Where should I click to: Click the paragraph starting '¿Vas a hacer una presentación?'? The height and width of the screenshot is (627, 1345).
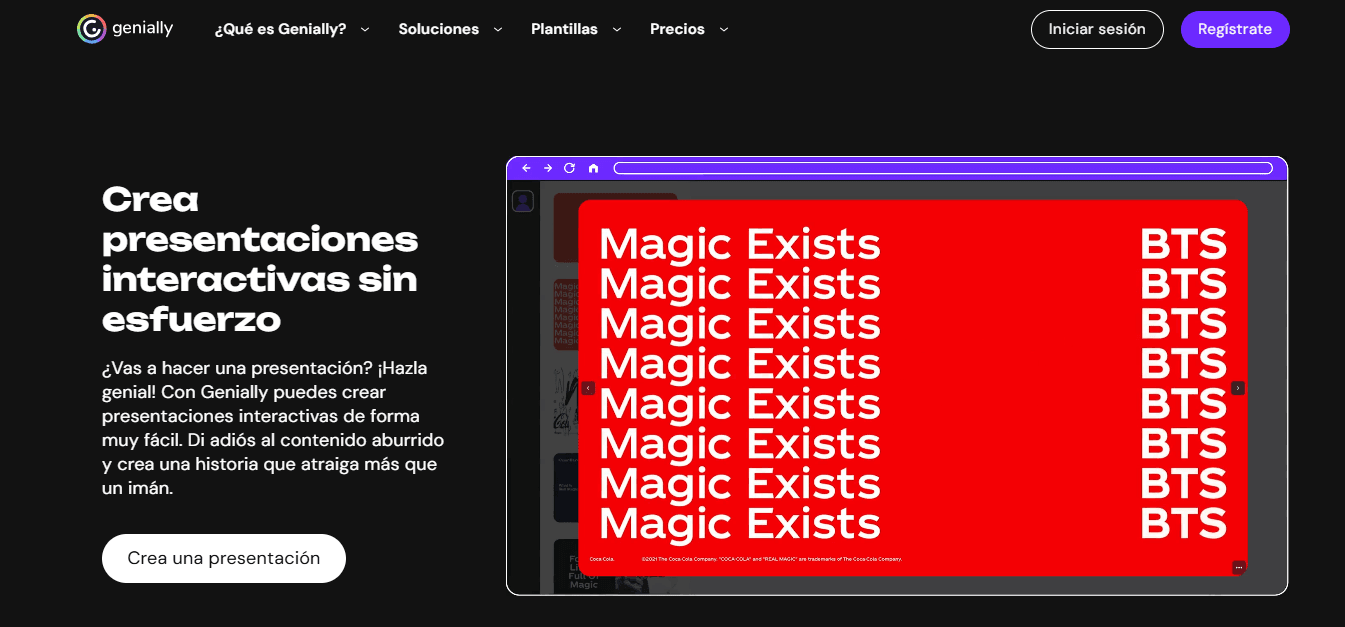pos(273,428)
